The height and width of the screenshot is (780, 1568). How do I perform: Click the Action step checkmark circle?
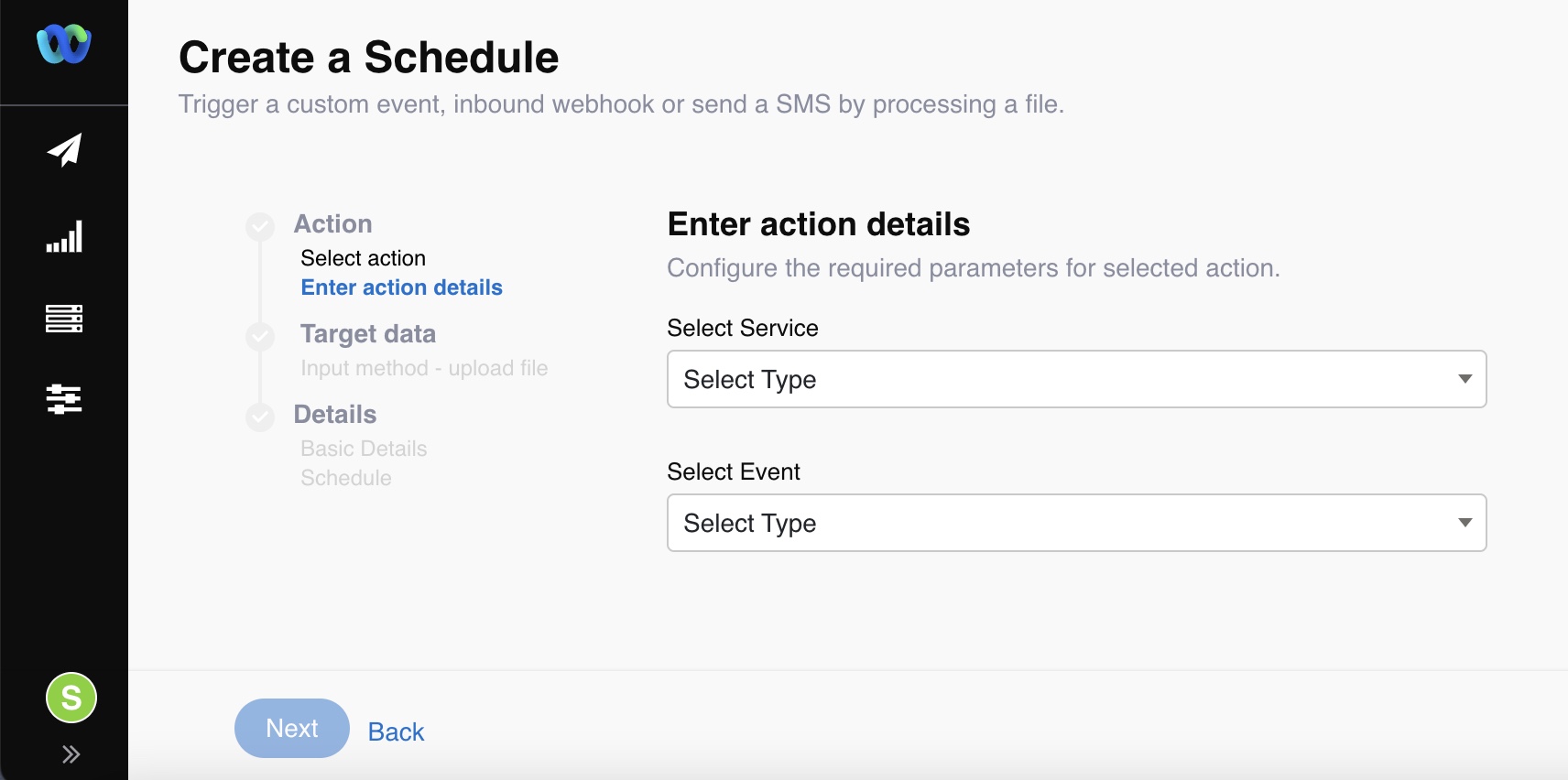tap(260, 226)
